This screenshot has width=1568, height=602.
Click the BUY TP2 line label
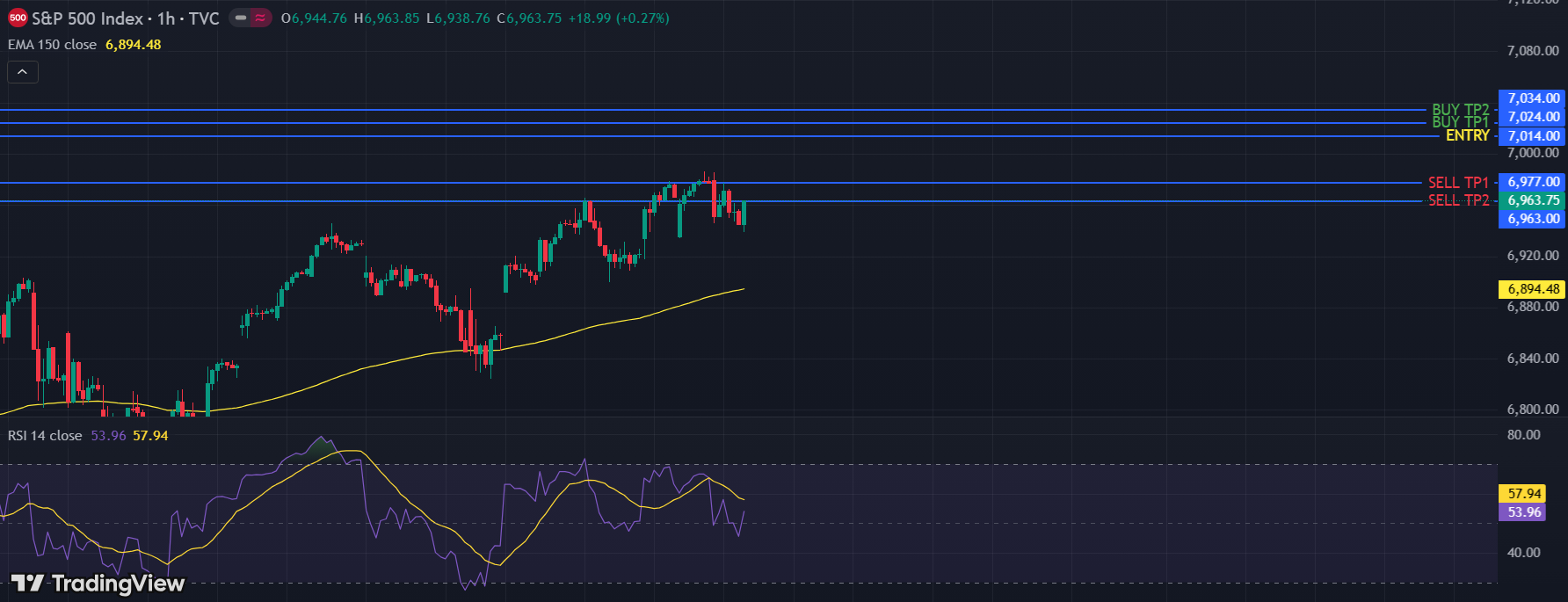1460,110
